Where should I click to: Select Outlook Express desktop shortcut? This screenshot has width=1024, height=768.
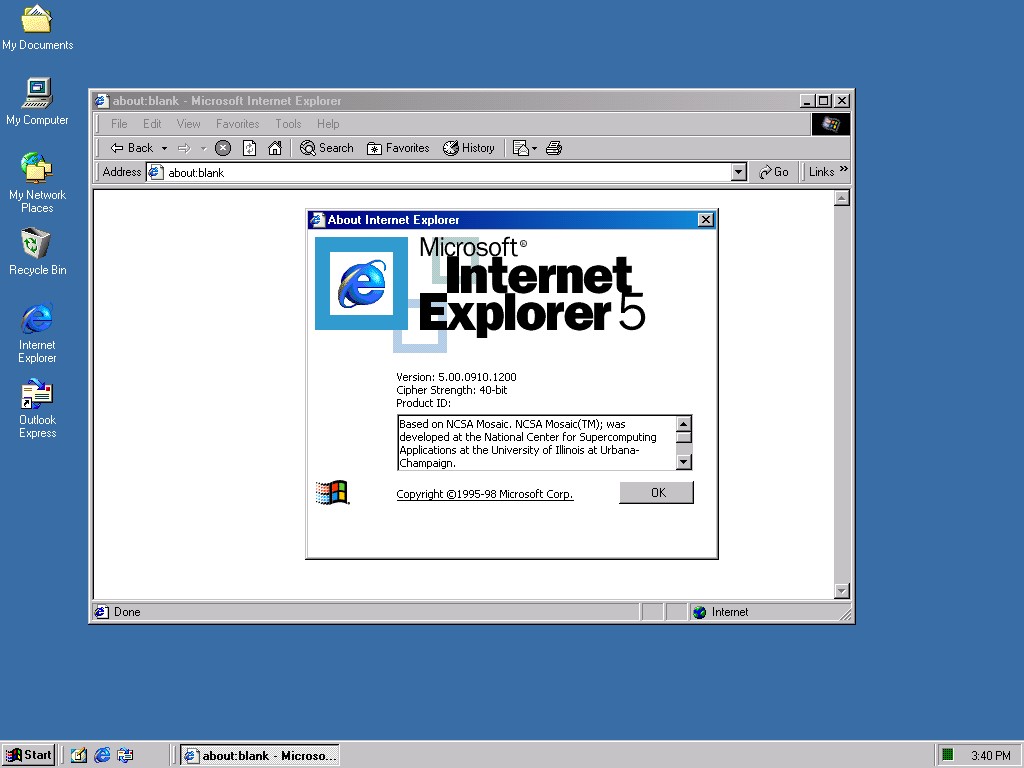37,408
